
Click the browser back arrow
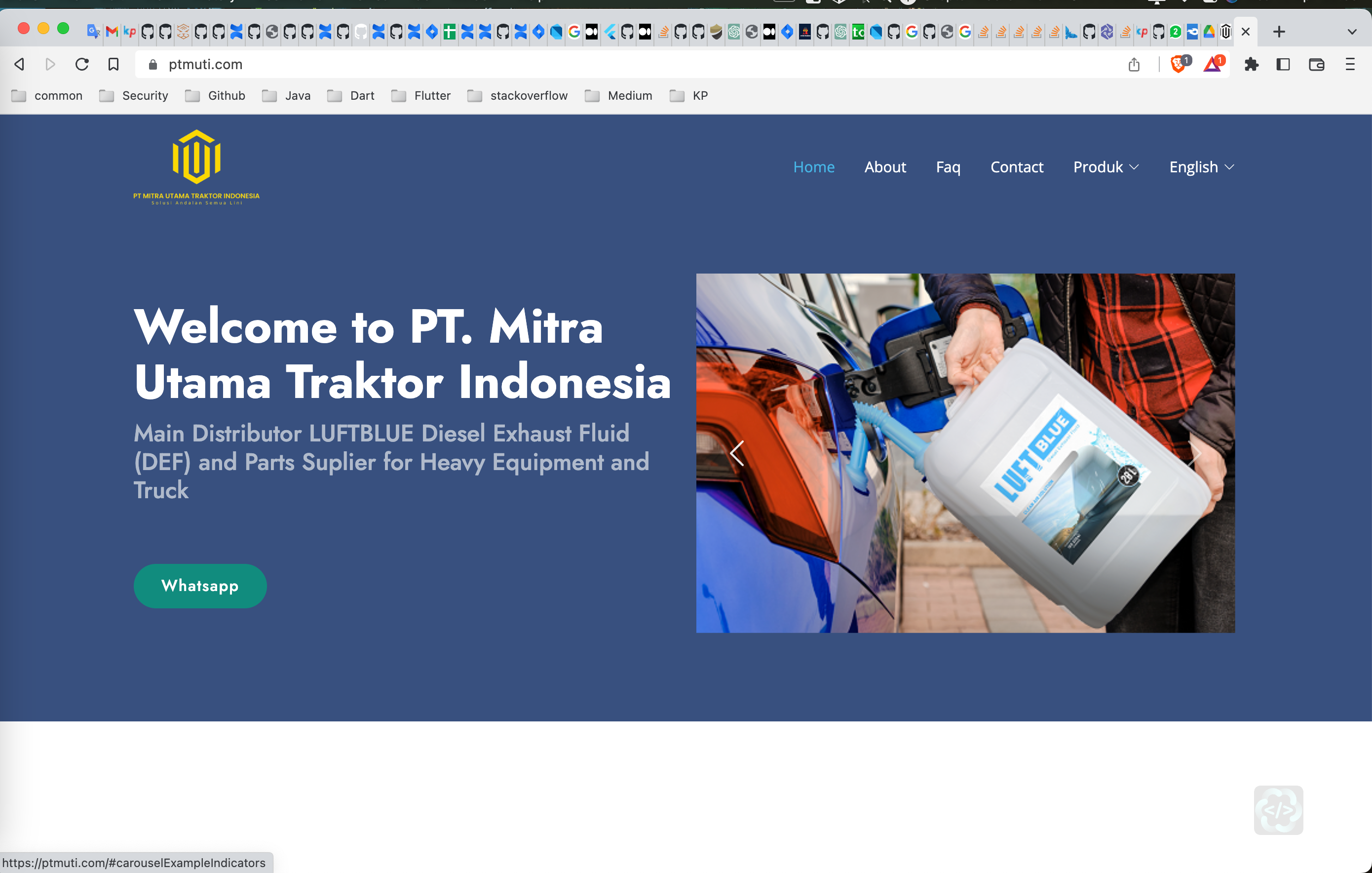19,64
